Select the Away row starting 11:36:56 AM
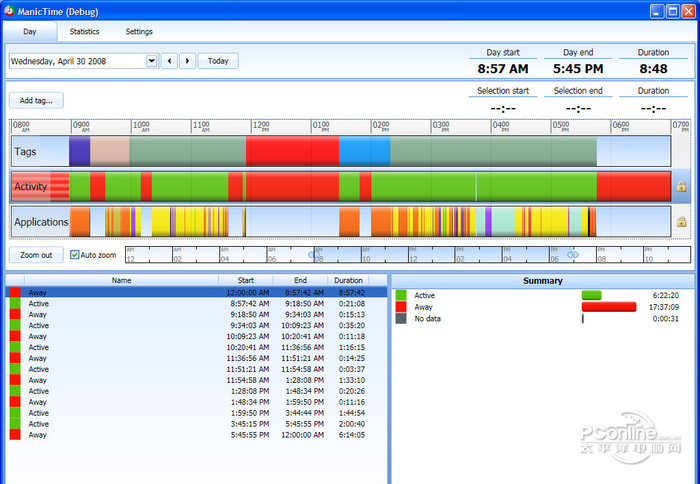Image resolution: width=700 pixels, height=484 pixels. 196,358
